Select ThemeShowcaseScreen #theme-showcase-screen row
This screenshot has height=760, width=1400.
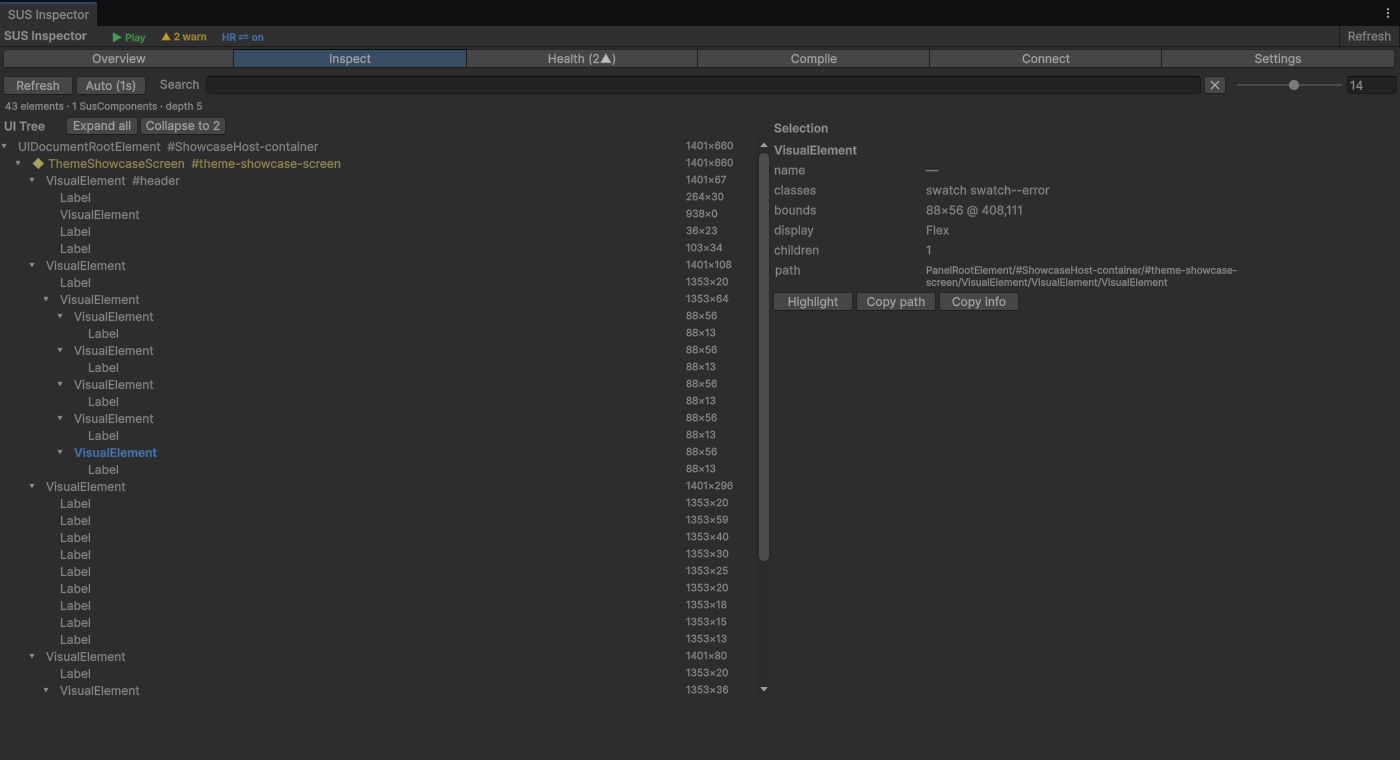(x=380, y=163)
